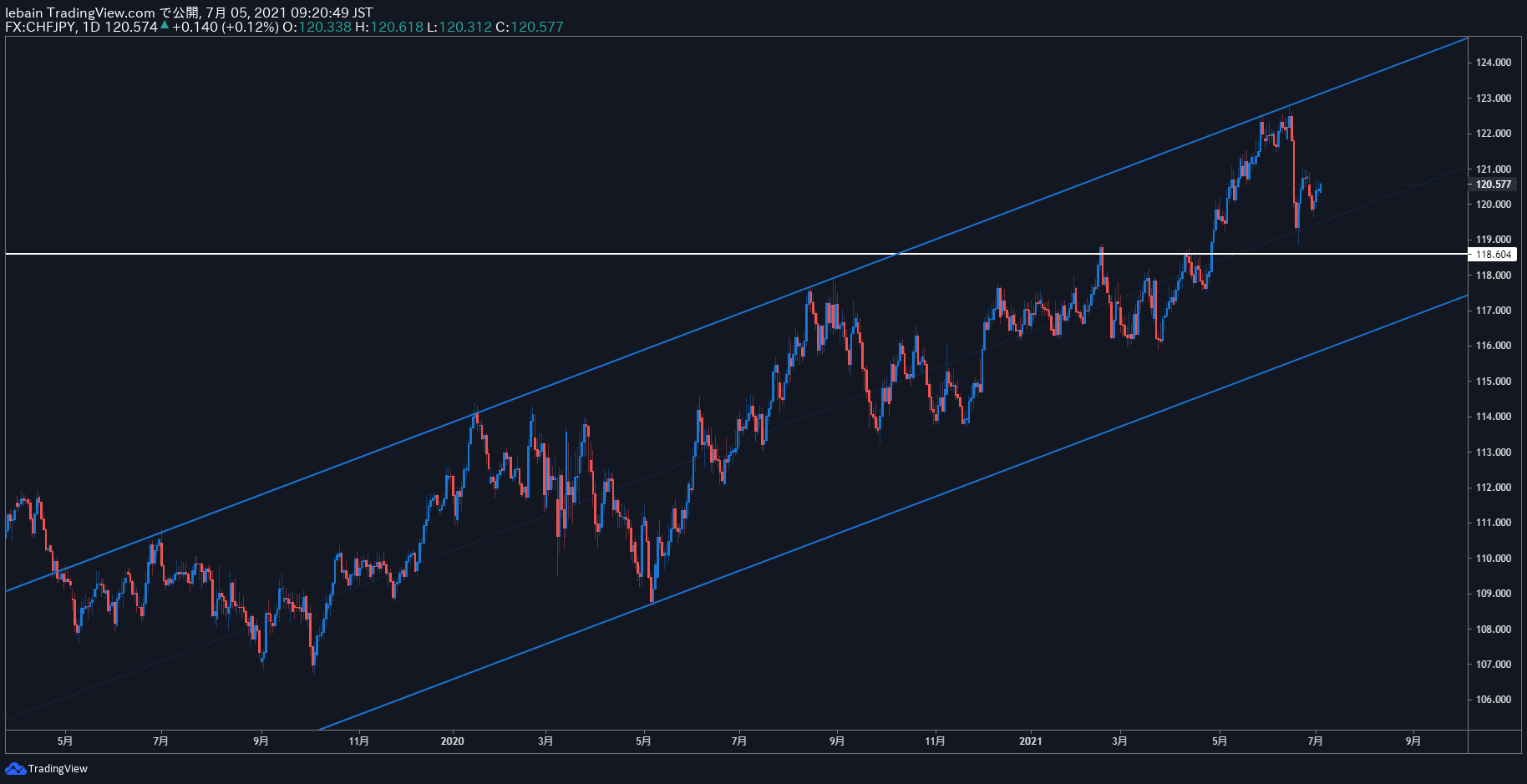Click the 121.000 price axis label

pyautogui.click(x=1494, y=169)
